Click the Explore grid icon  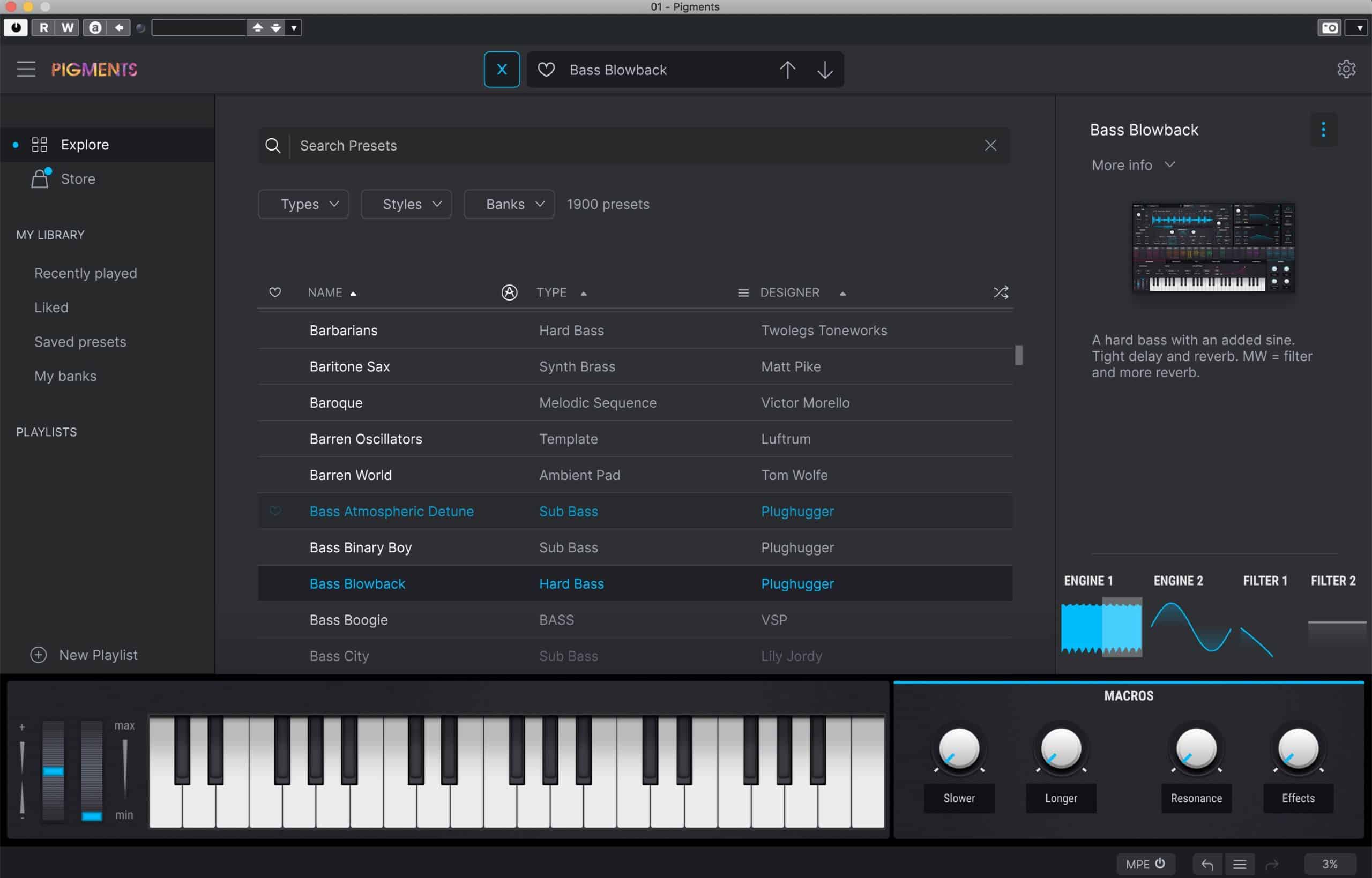[x=39, y=144]
